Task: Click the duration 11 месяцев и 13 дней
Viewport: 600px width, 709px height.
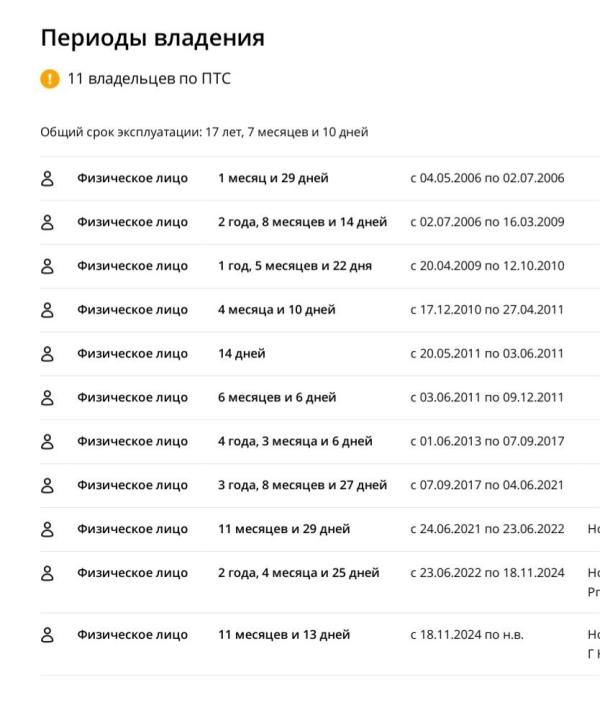Action: tap(284, 635)
